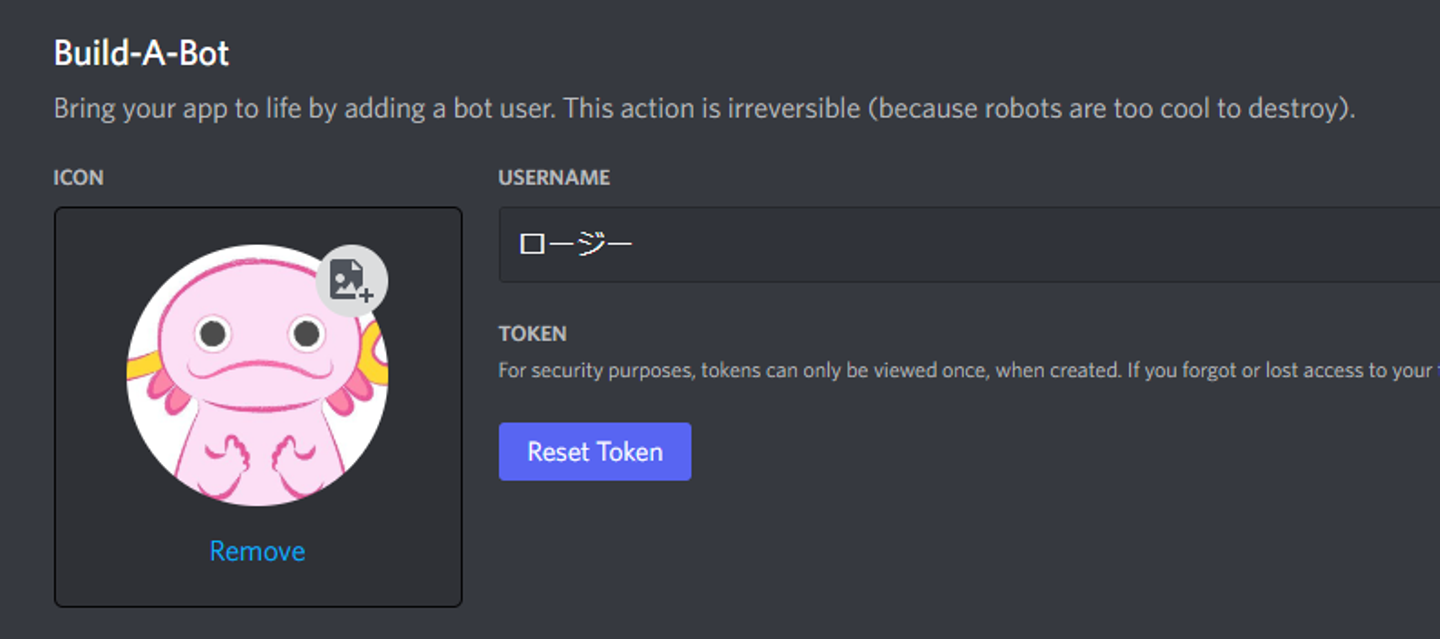This screenshot has height=639, width=1440.
Task: Click the ロージー username text
Action: [x=575, y=245]
